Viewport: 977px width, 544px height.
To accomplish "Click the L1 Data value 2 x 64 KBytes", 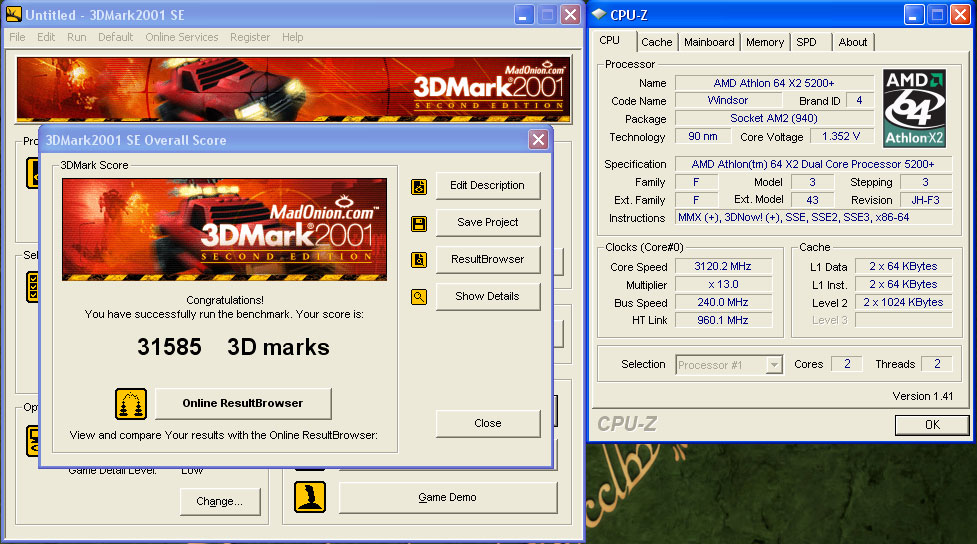I will [x=903, y=267].
